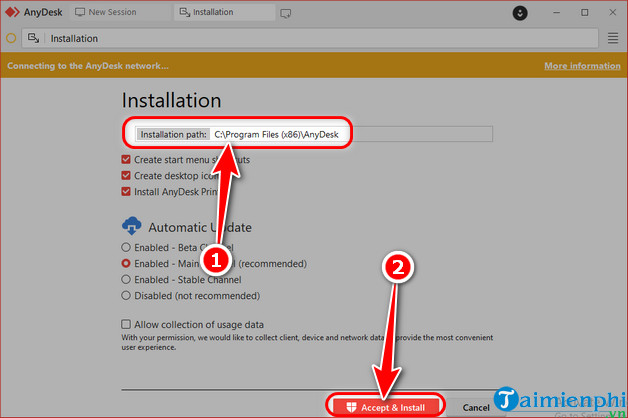Select Disabled (not recommended) update option
The image size is (628, 418).
pyautogui.click(x=126, y=296)
